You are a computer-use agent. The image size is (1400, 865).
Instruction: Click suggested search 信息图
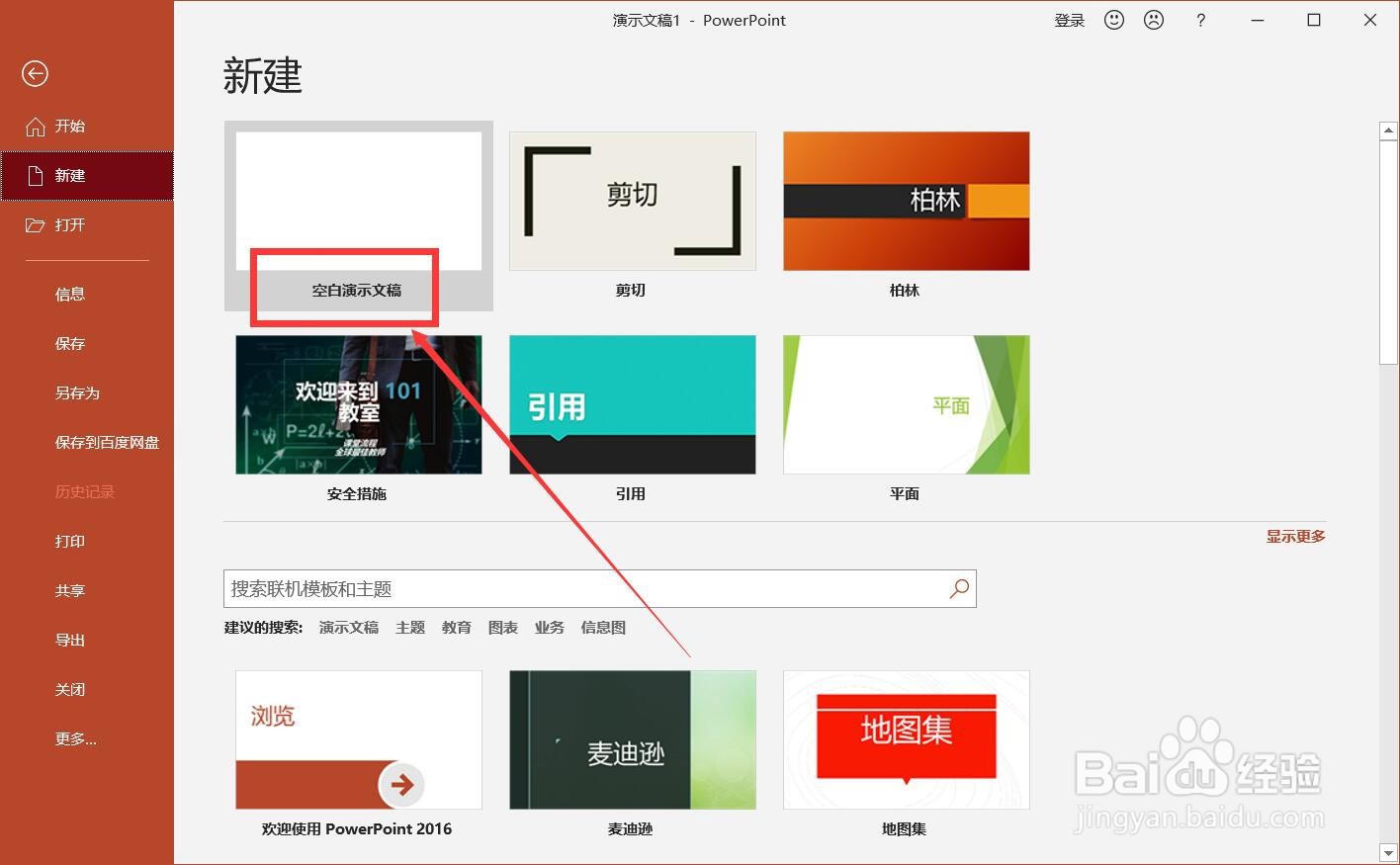[603, 628]
